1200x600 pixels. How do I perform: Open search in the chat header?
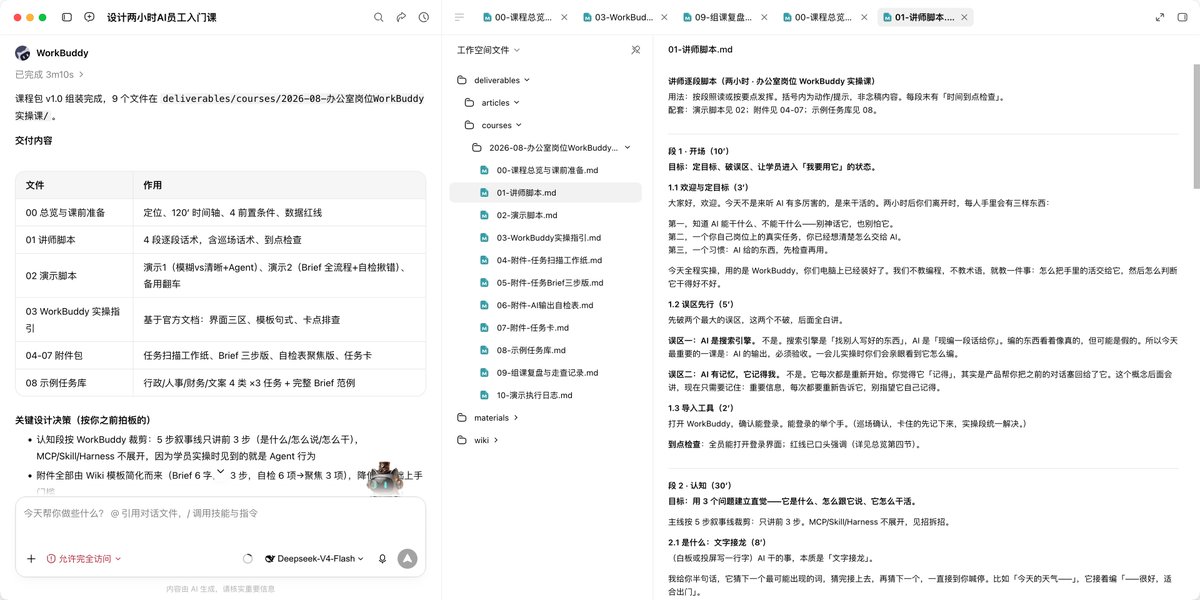coord(378,17)
